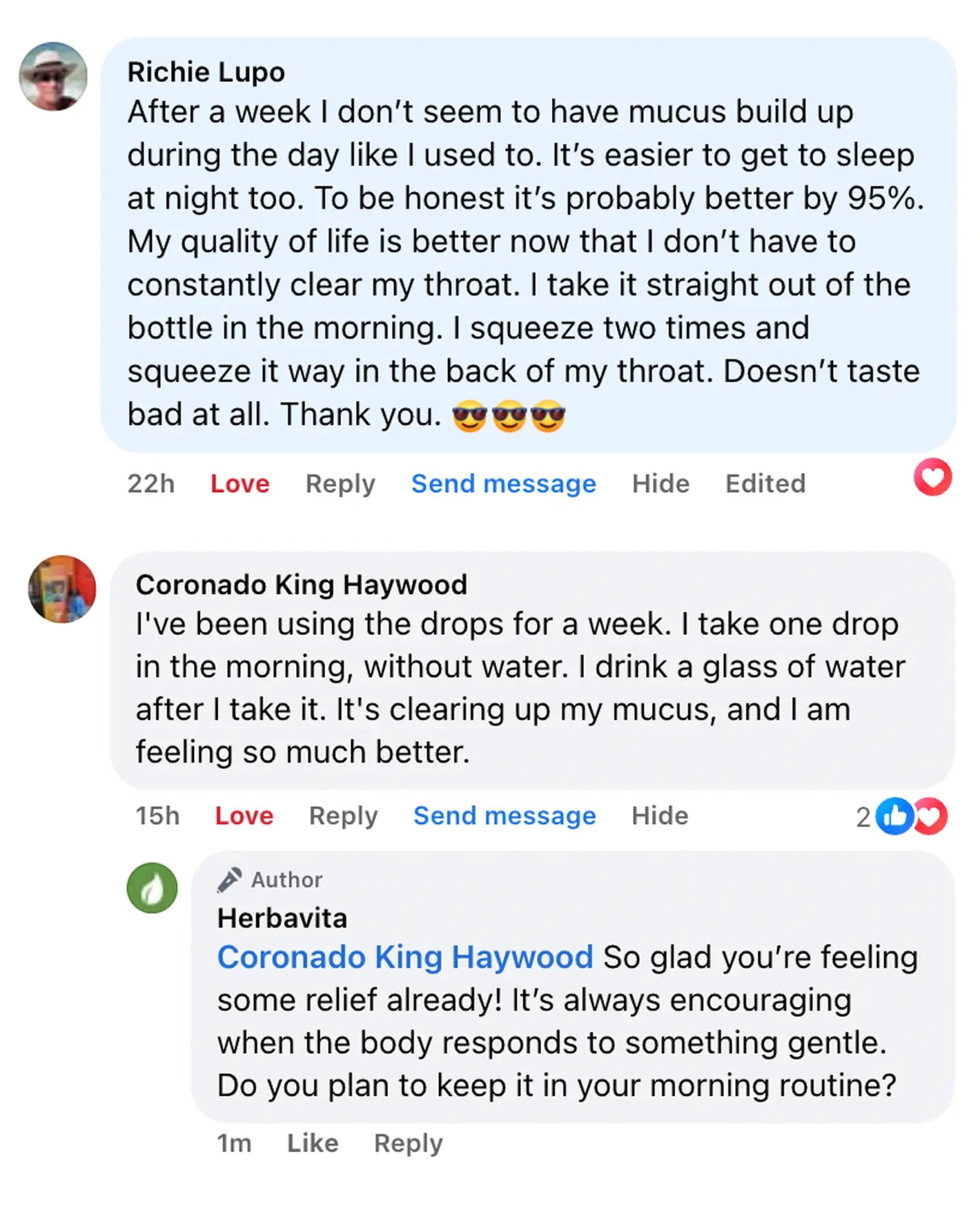Image resolution: width=980 pixels, height=1225 pixels.
Task: Click the Author pen badge icon
Action: (229, 879)
